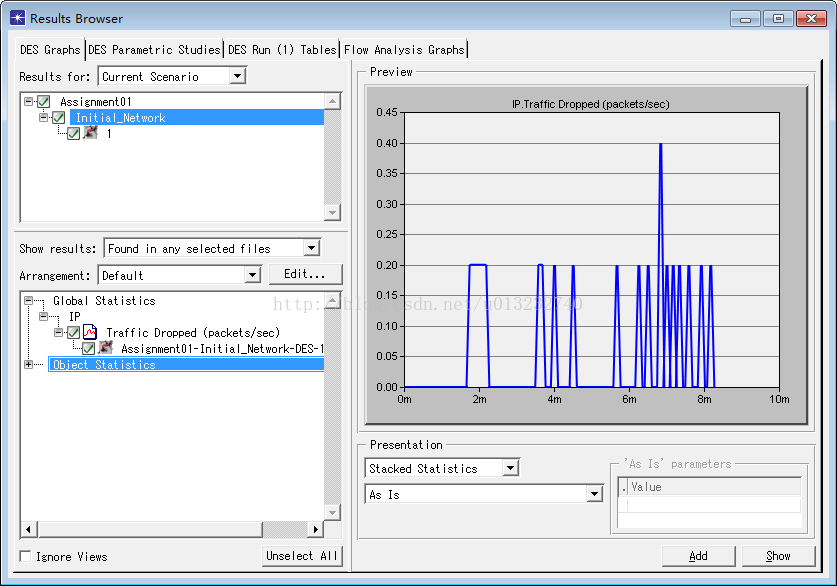The height and width of the screenshot is (586, 837).
Task: Toggle the checkbox for run 1
Action: click(x=74, y=133)
